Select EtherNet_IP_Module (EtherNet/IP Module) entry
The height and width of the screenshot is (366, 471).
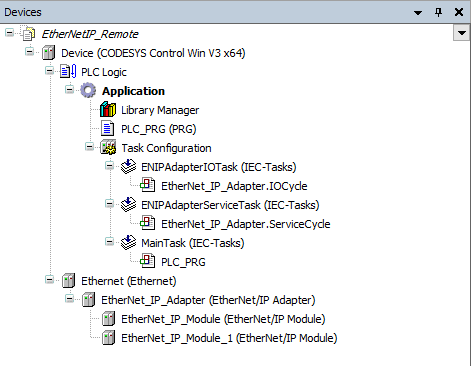(x=223, y=319)
